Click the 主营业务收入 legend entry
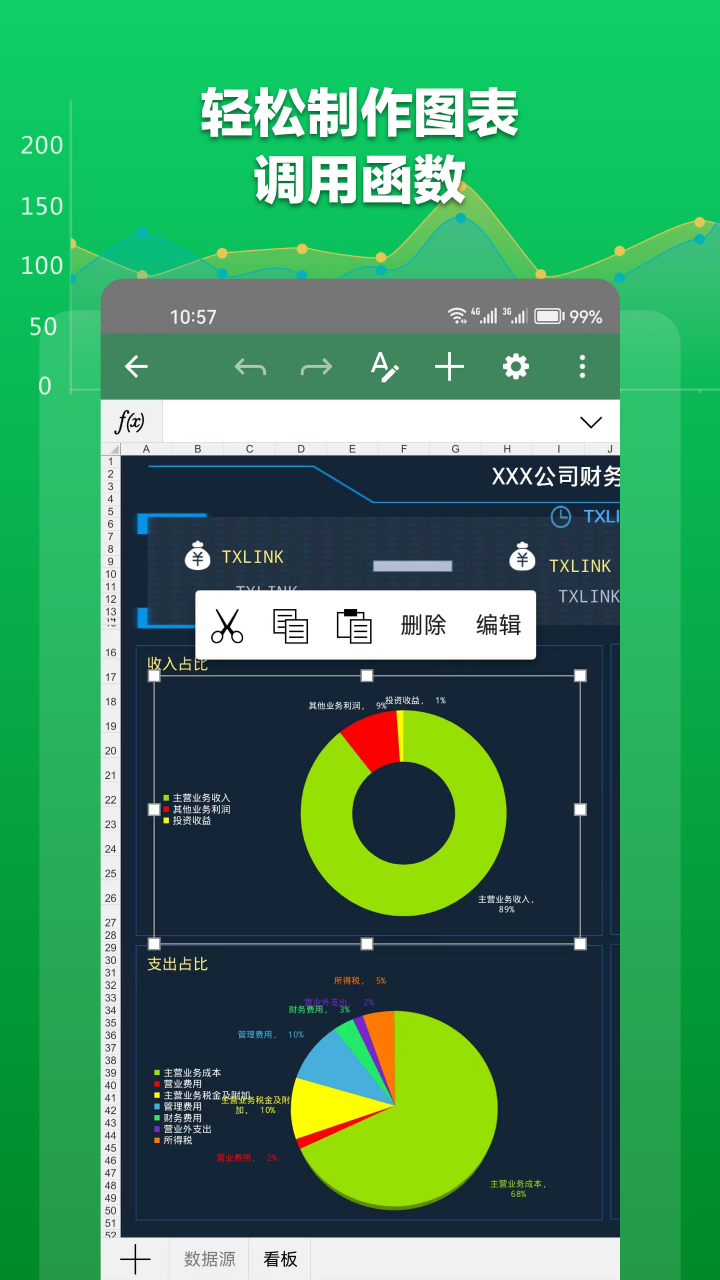This screenshot has width=720, height=1280. click(x=197, y=798)
